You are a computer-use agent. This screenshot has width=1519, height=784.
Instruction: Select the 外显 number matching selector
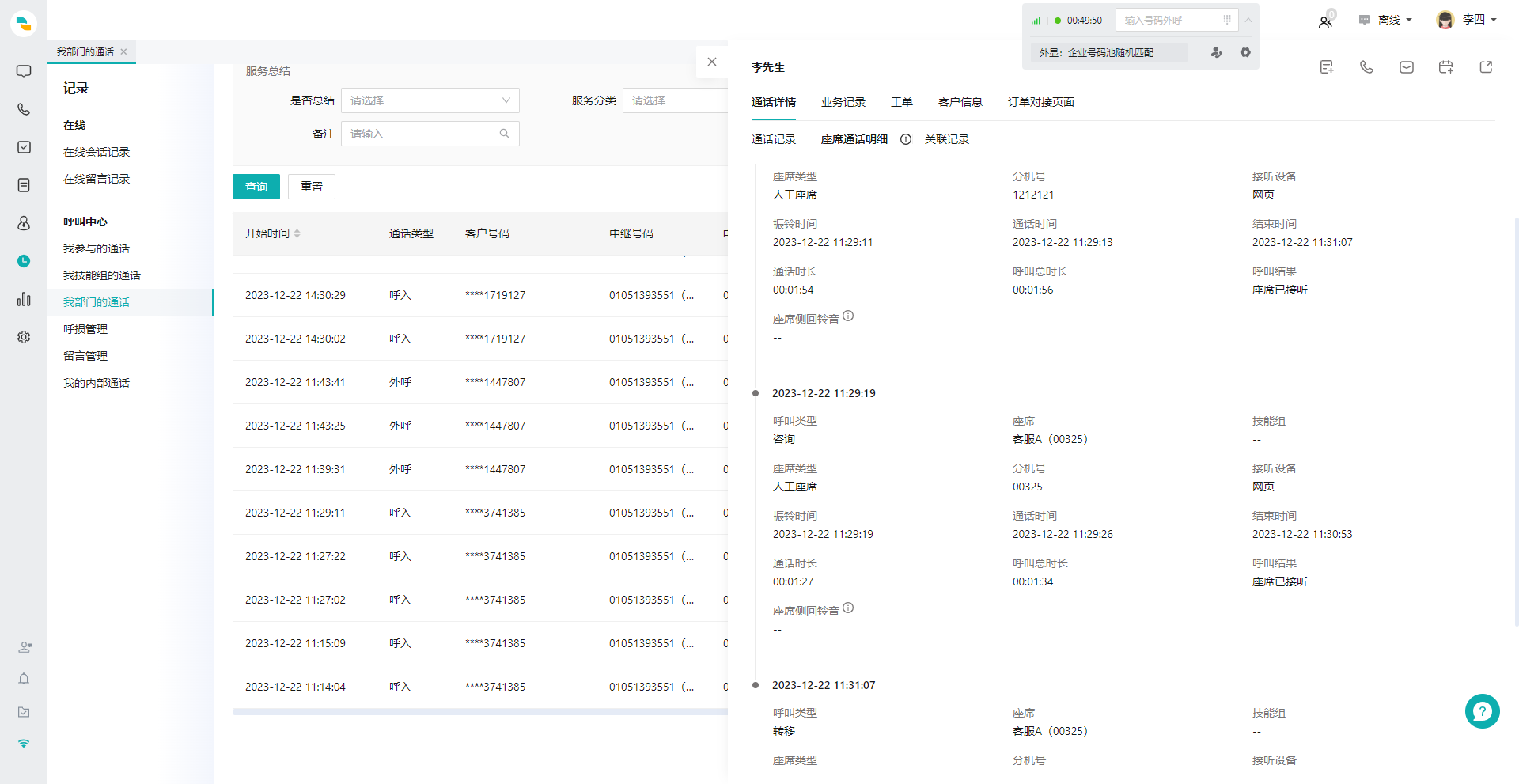[x=1109, y=52]
